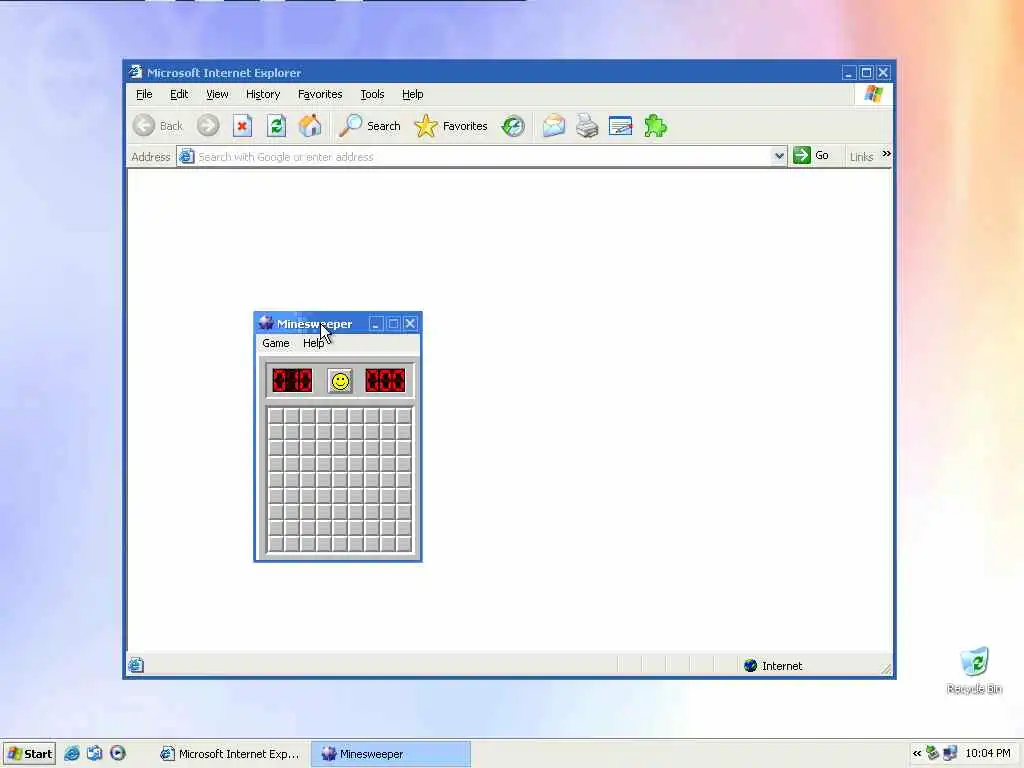Click the taskbar clock showing 10:04 PM

coord(987,753)
